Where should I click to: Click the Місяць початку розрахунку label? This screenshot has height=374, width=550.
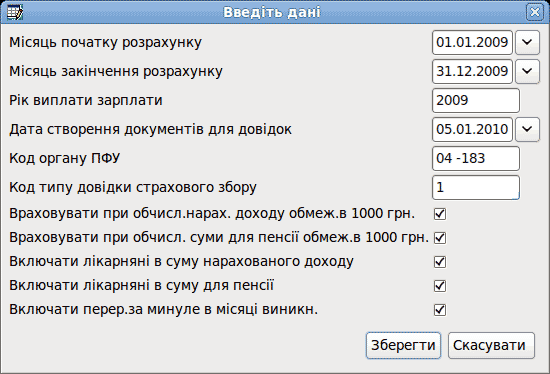(105, 42)
